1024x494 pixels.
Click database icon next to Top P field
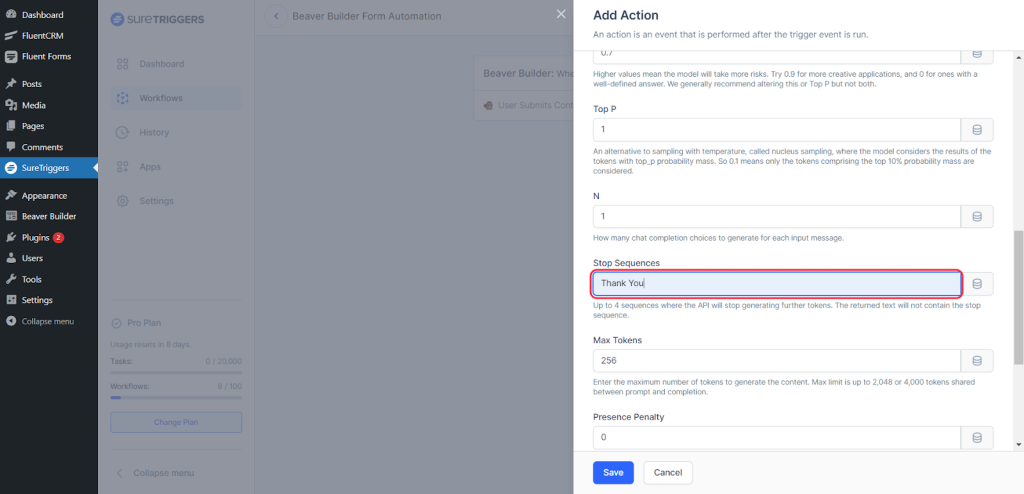[x=977, y=130]
